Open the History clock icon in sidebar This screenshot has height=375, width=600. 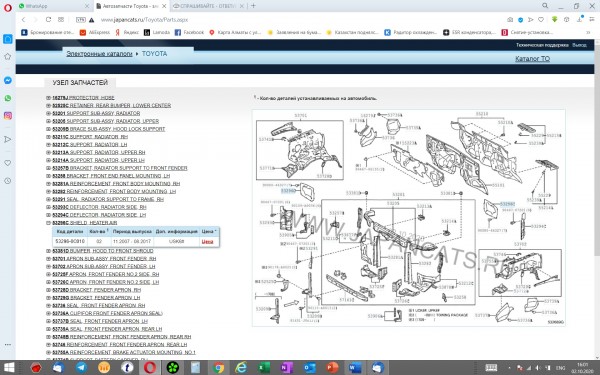[x=8, y=181]
